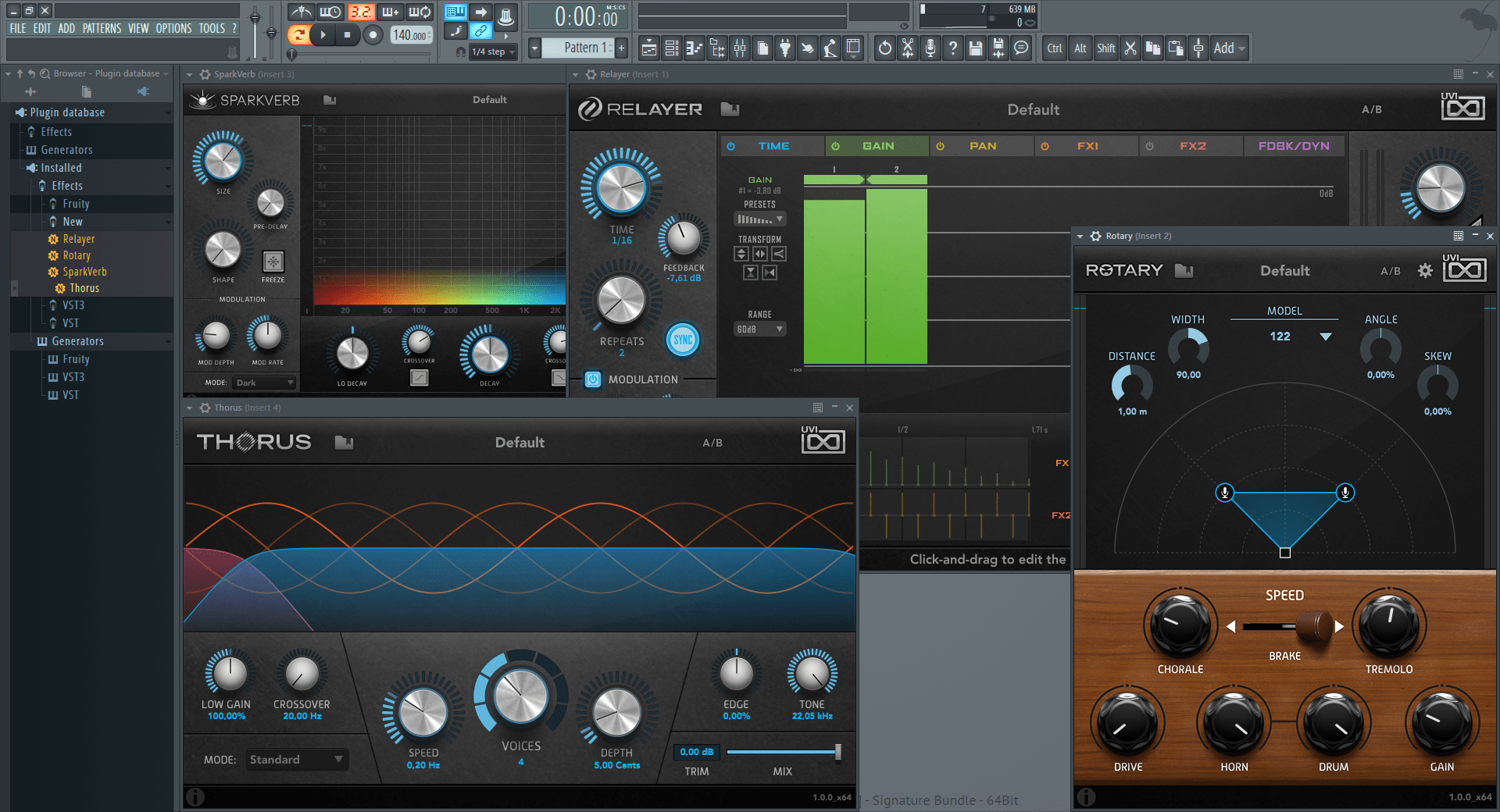Open the FILE menu
The width and height of the screenshot is (1500, 812).
click(x=18, y=28)
